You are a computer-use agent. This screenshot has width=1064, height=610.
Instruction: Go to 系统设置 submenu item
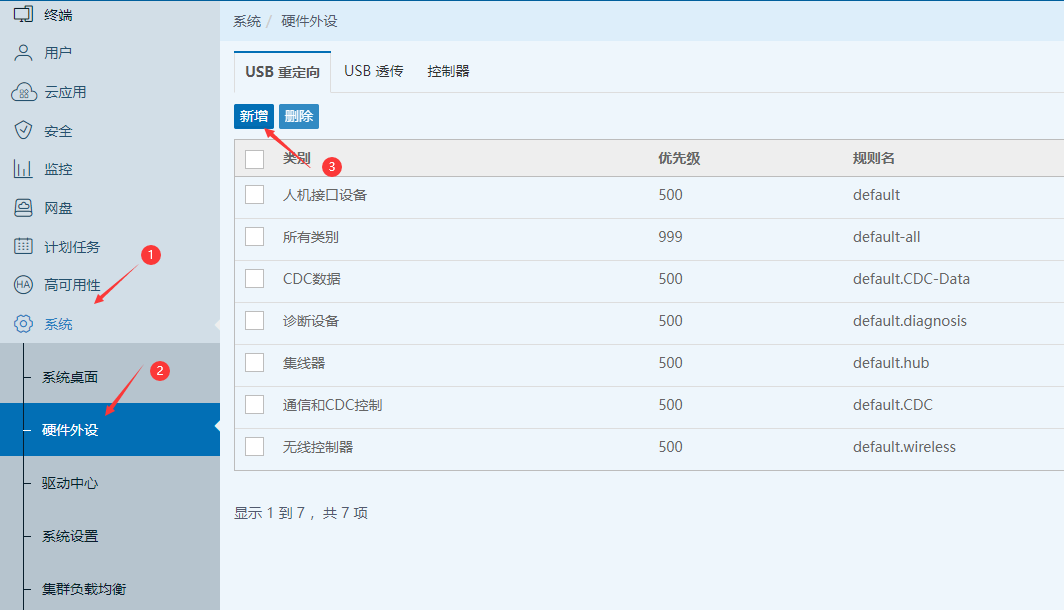point(70,536)
